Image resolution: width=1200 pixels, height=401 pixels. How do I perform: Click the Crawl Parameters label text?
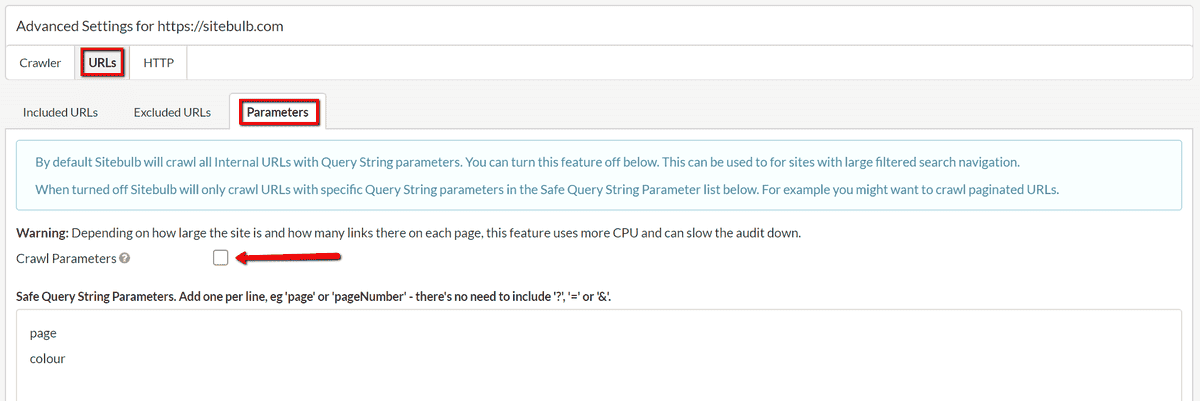pos(66,258)
